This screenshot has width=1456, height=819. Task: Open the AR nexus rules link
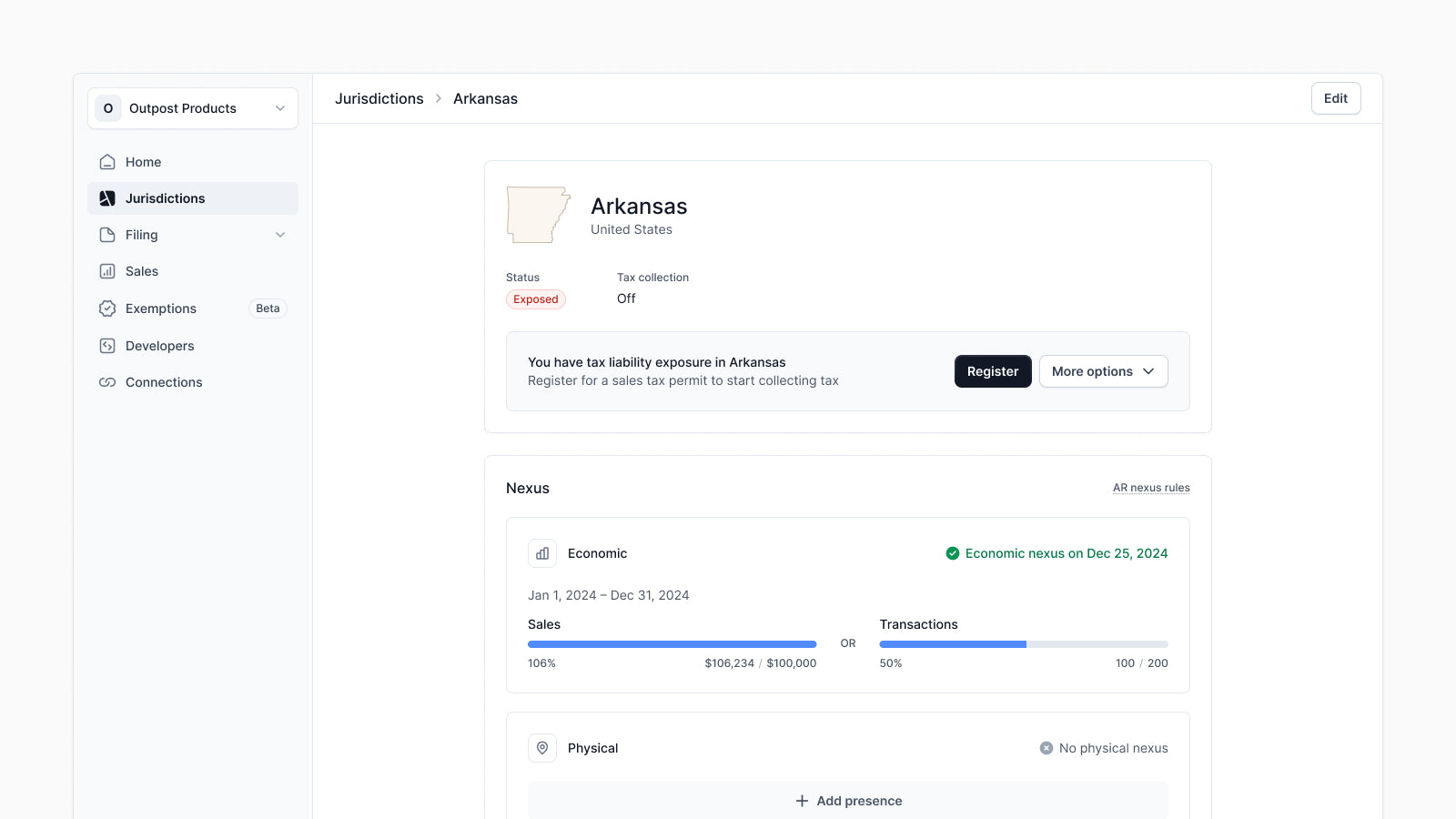point(1151,488)
